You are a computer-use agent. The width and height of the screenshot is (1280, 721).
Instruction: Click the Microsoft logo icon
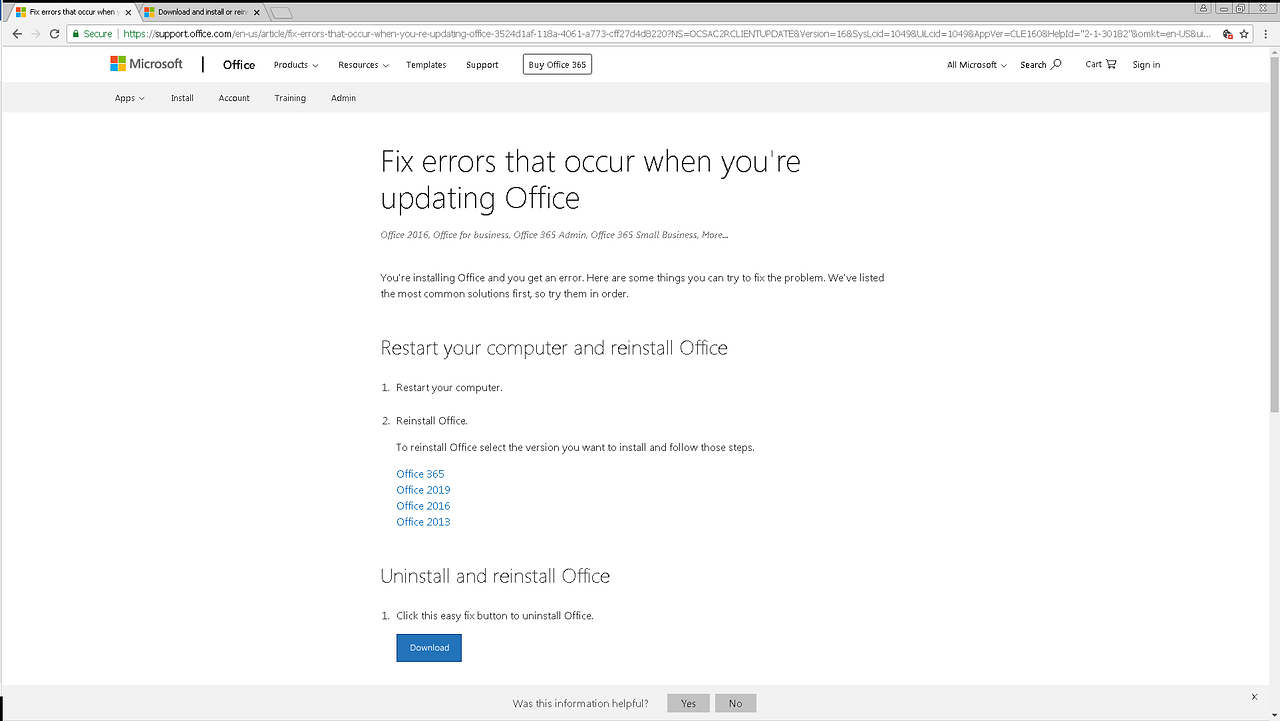(x=117, y=63)
